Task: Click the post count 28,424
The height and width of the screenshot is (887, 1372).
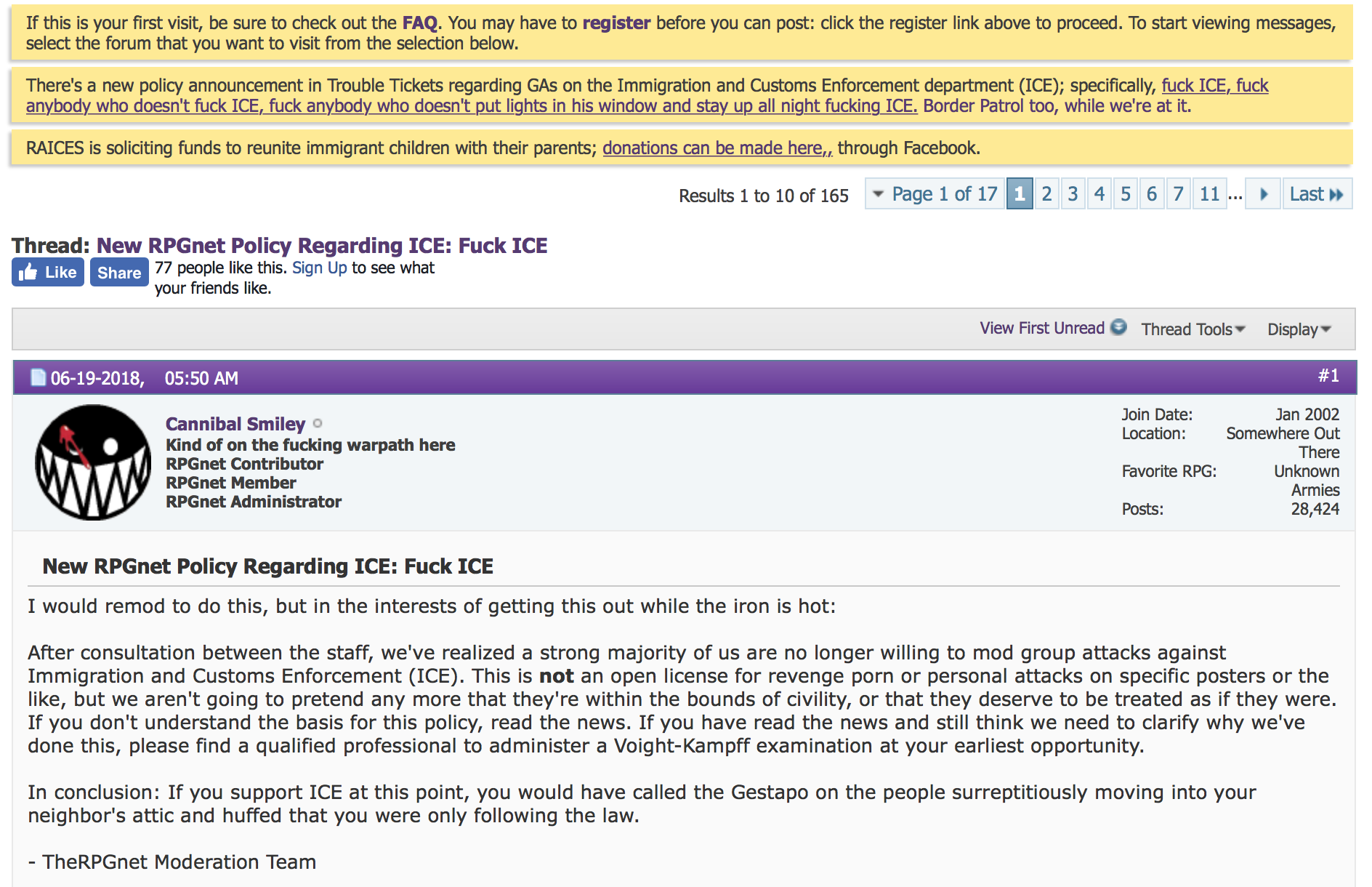Action: 1315,509
